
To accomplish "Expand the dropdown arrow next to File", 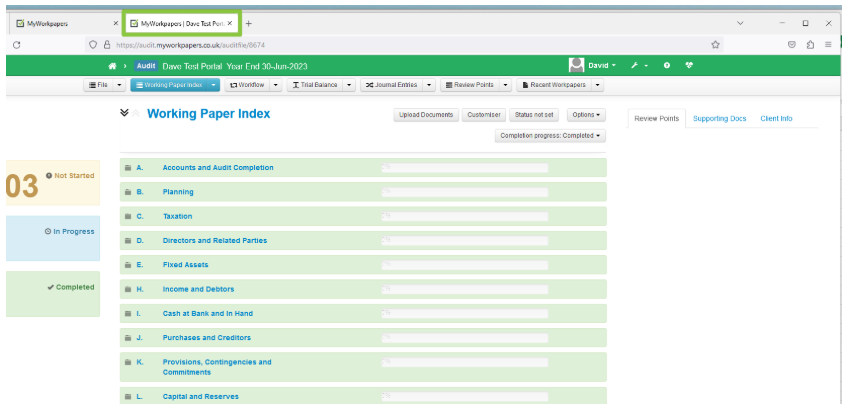I will click(120, 86).
